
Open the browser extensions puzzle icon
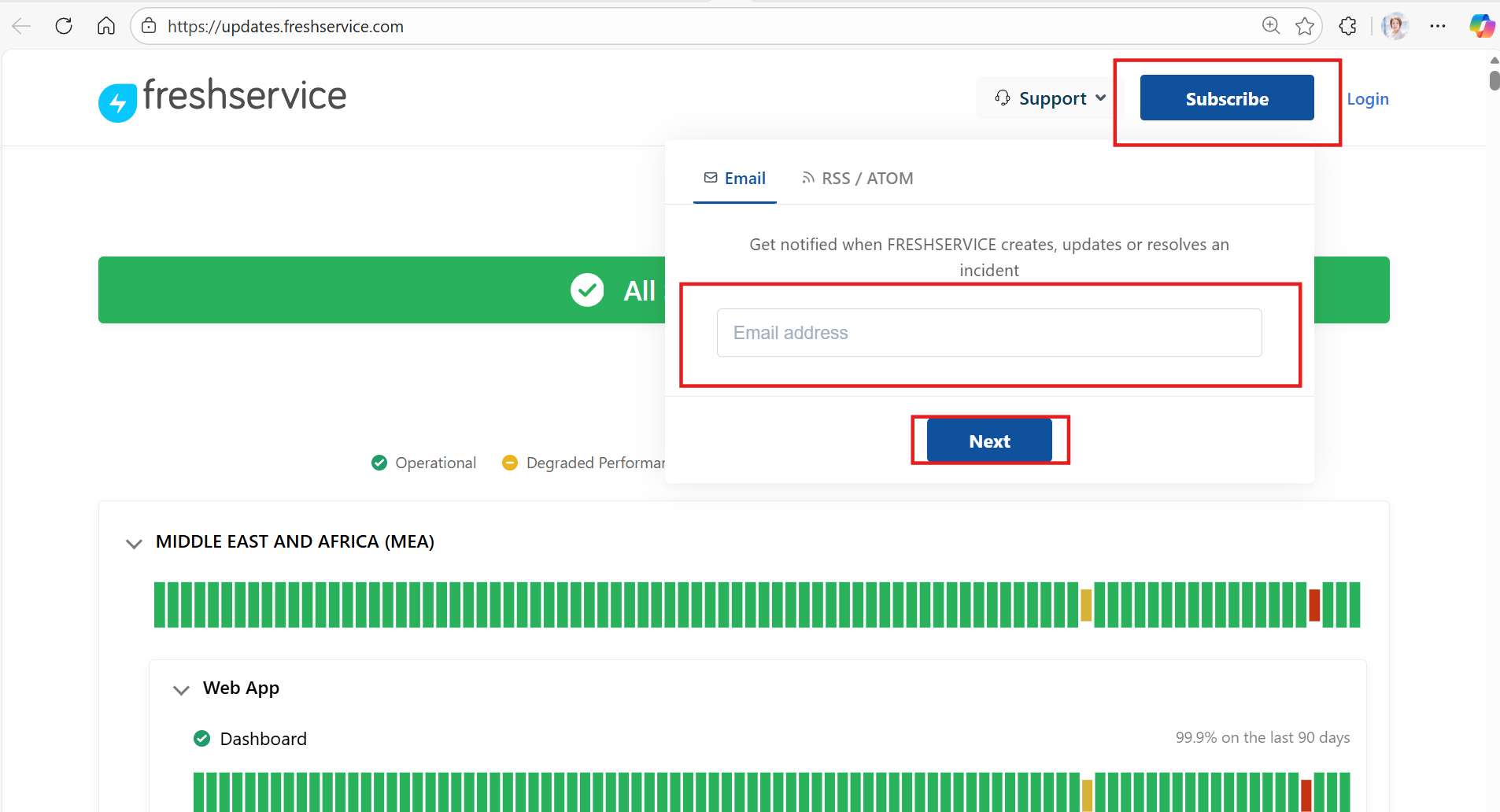(x=1347, y=26)
